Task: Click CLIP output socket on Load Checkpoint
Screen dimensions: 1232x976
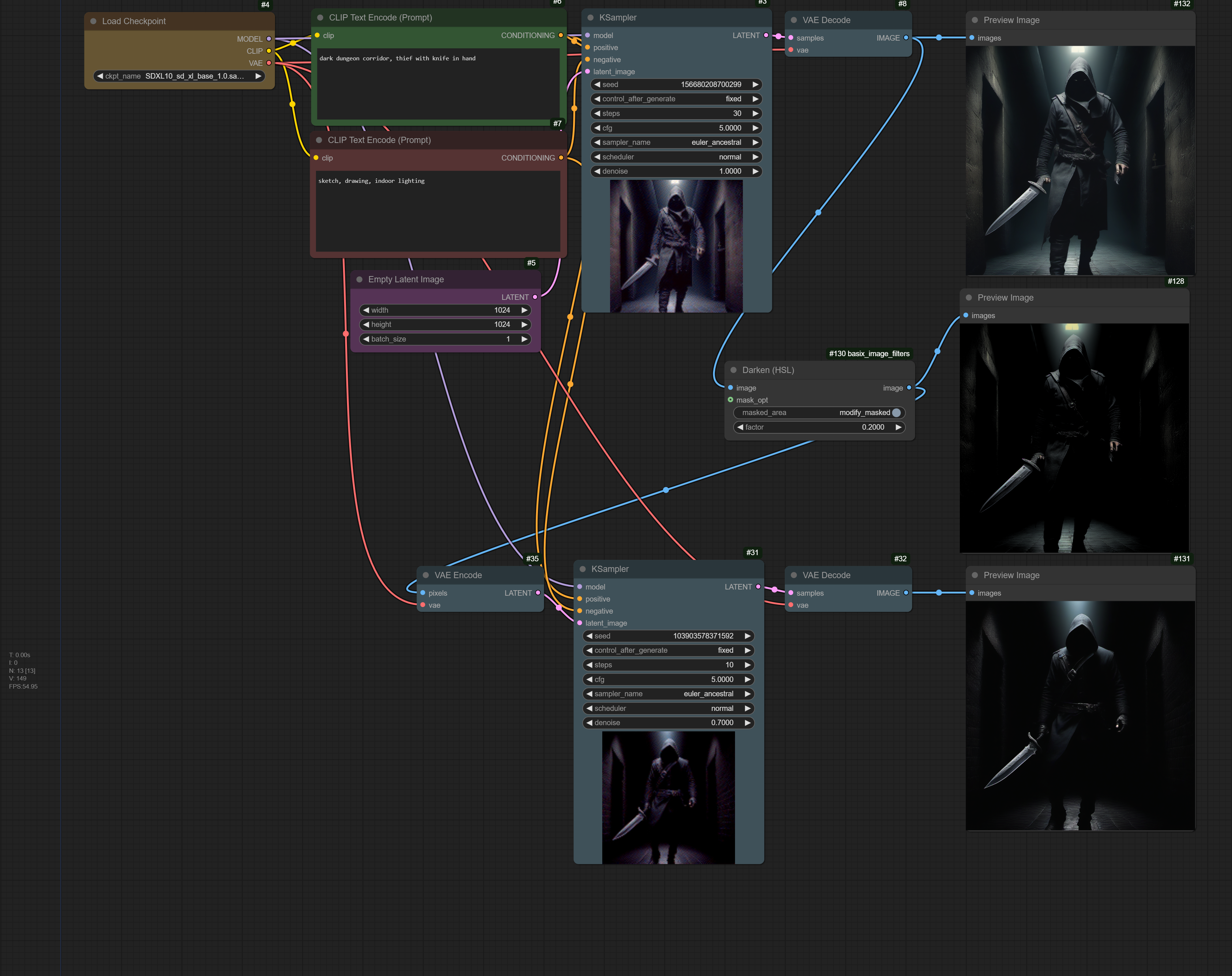Action: [x=268, y=51]
